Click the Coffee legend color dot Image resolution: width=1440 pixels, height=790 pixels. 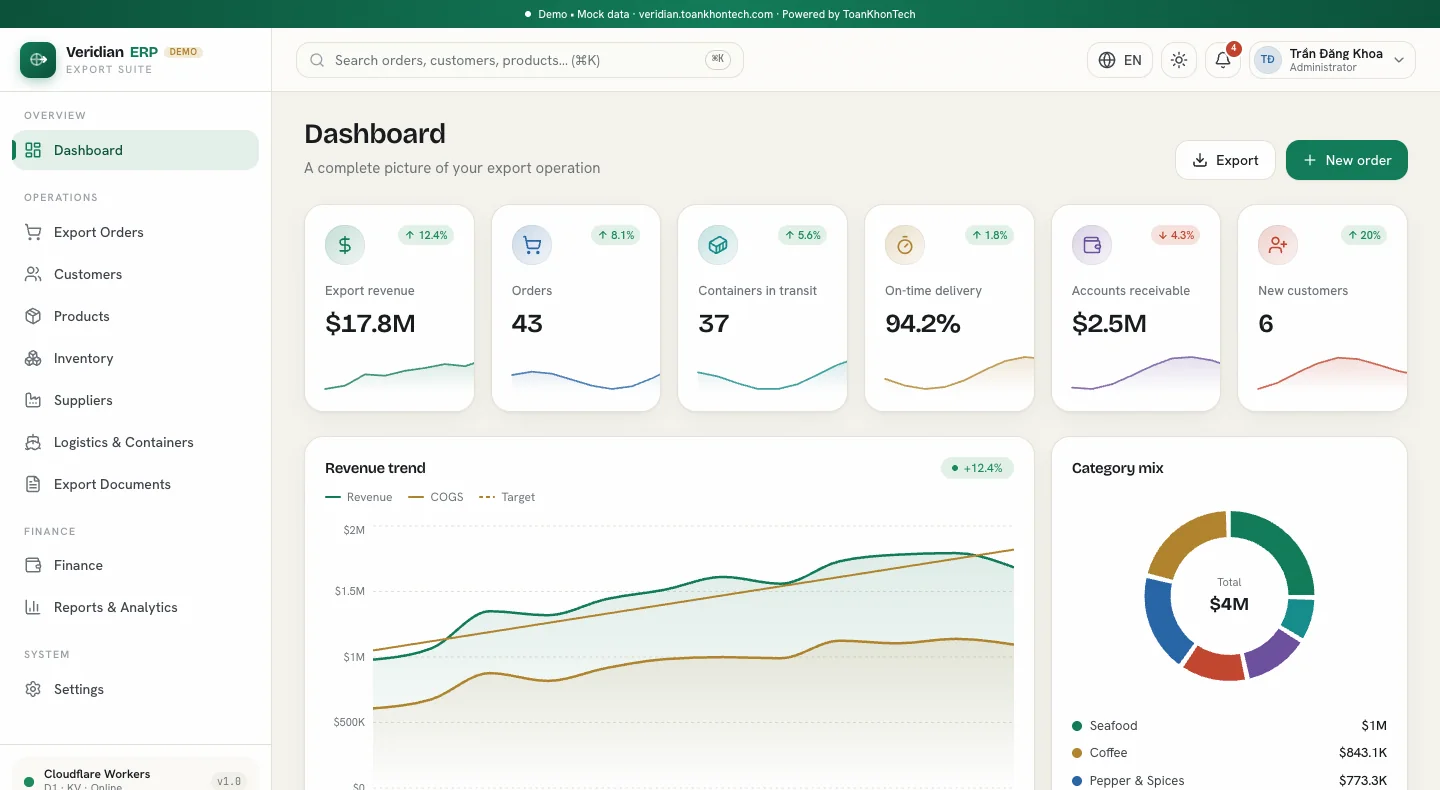coord(1077,753)
